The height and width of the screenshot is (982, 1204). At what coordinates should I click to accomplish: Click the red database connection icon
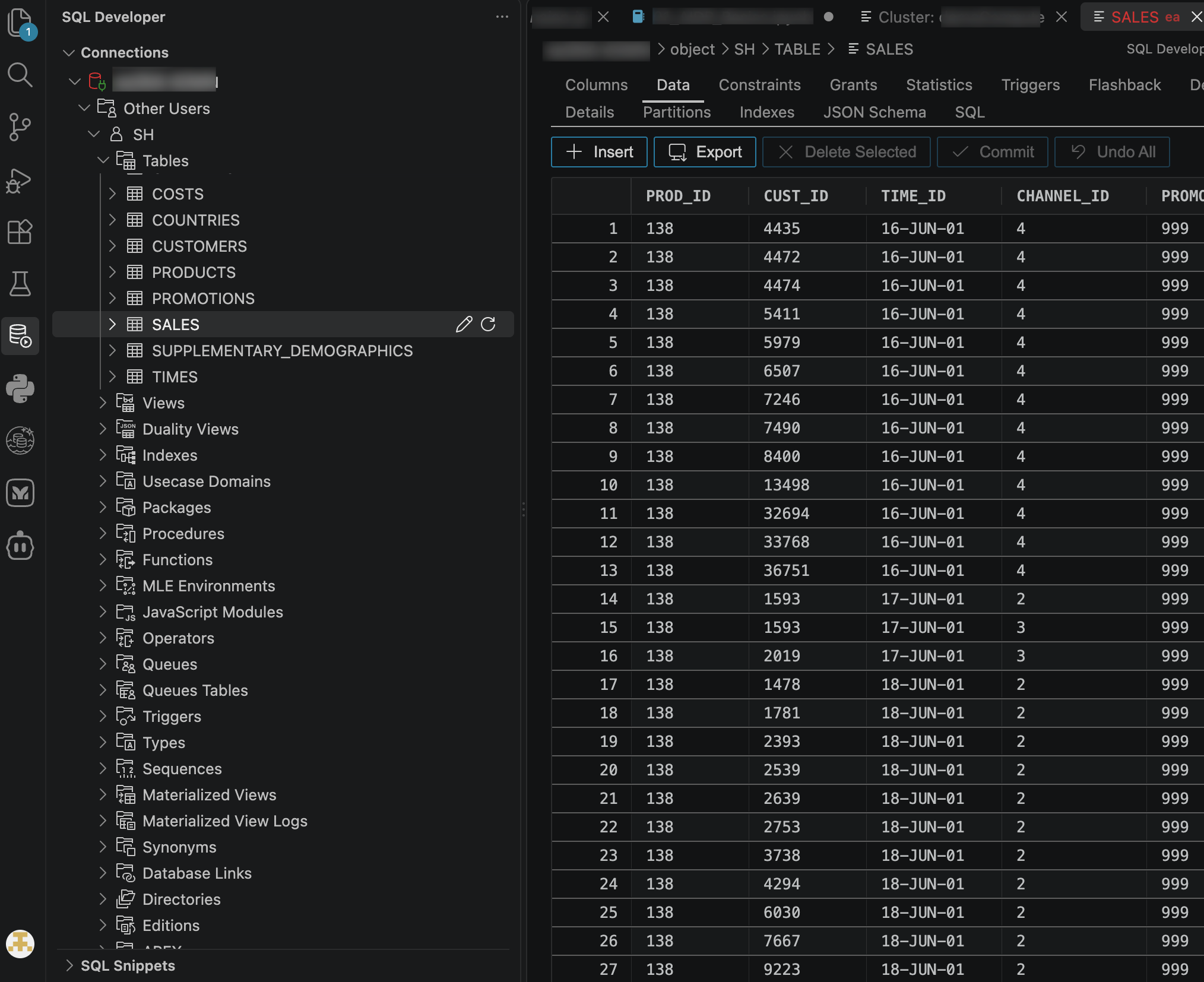coord(97,81)
